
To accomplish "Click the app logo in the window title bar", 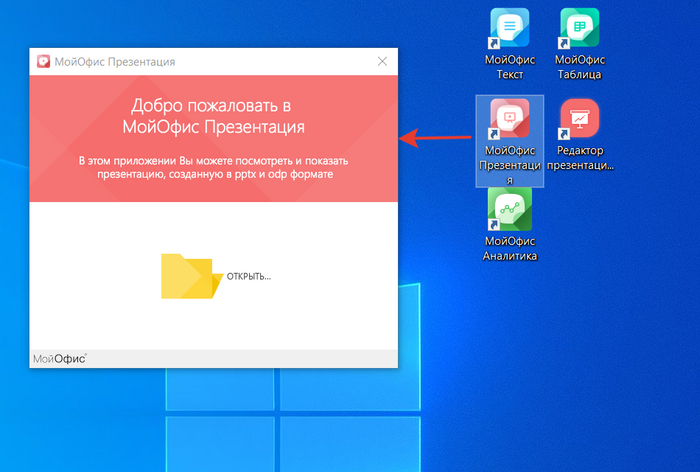I will pyautogui.click(x=43, y=62).
